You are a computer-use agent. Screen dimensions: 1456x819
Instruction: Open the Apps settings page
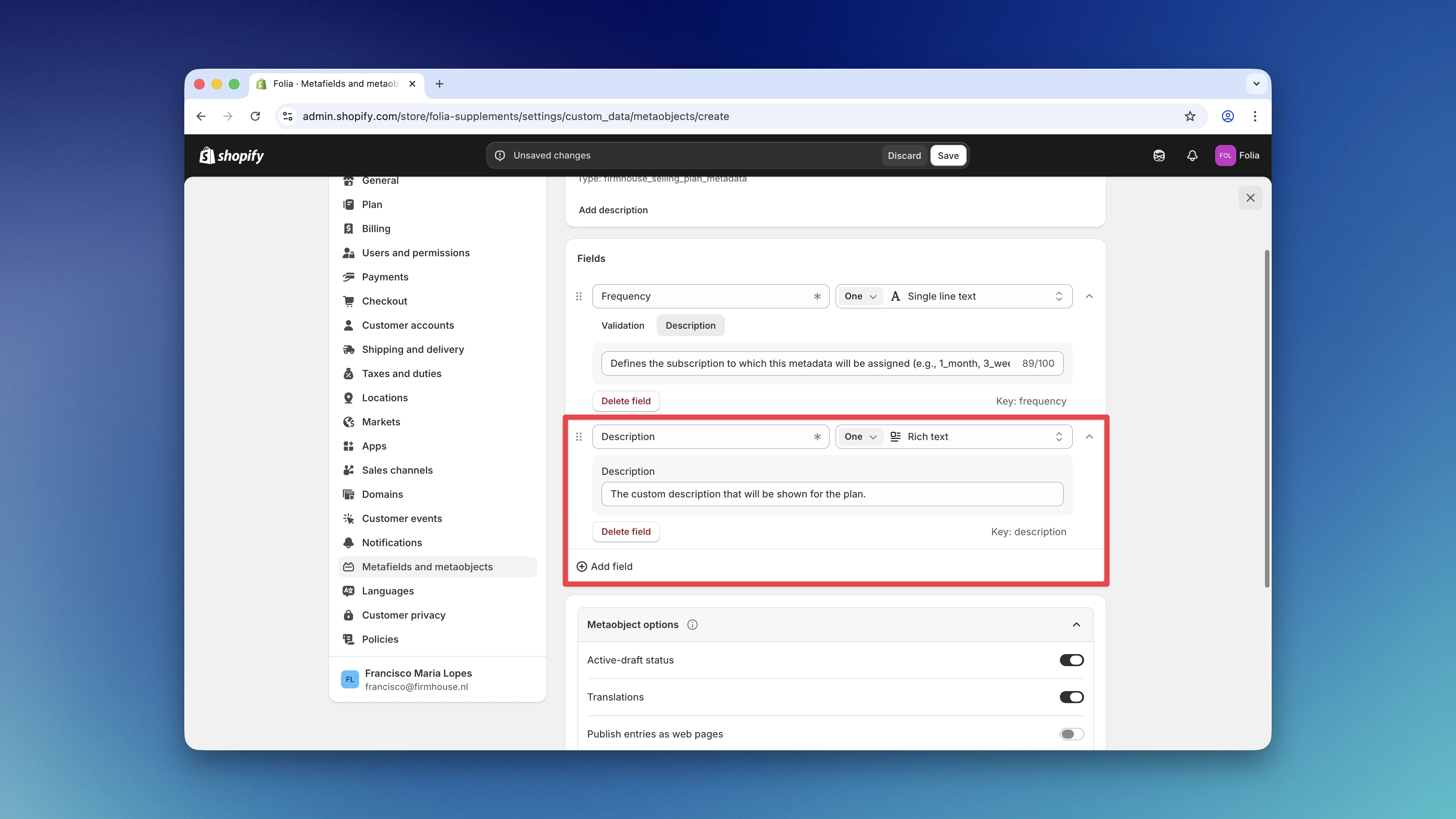pyautogui.click(x=437, y=446)
